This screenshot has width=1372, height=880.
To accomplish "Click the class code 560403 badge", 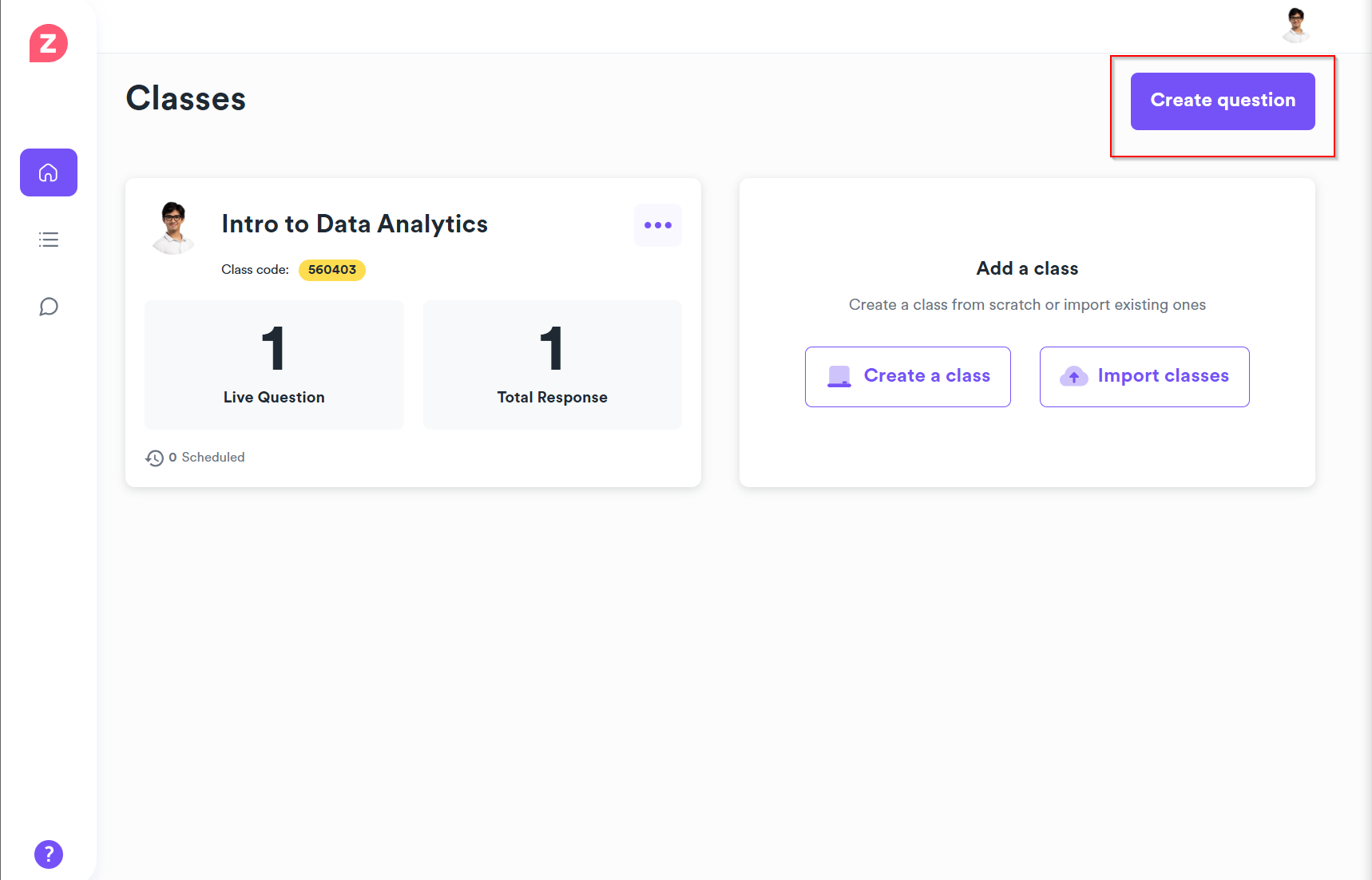I will click(332, 270).
